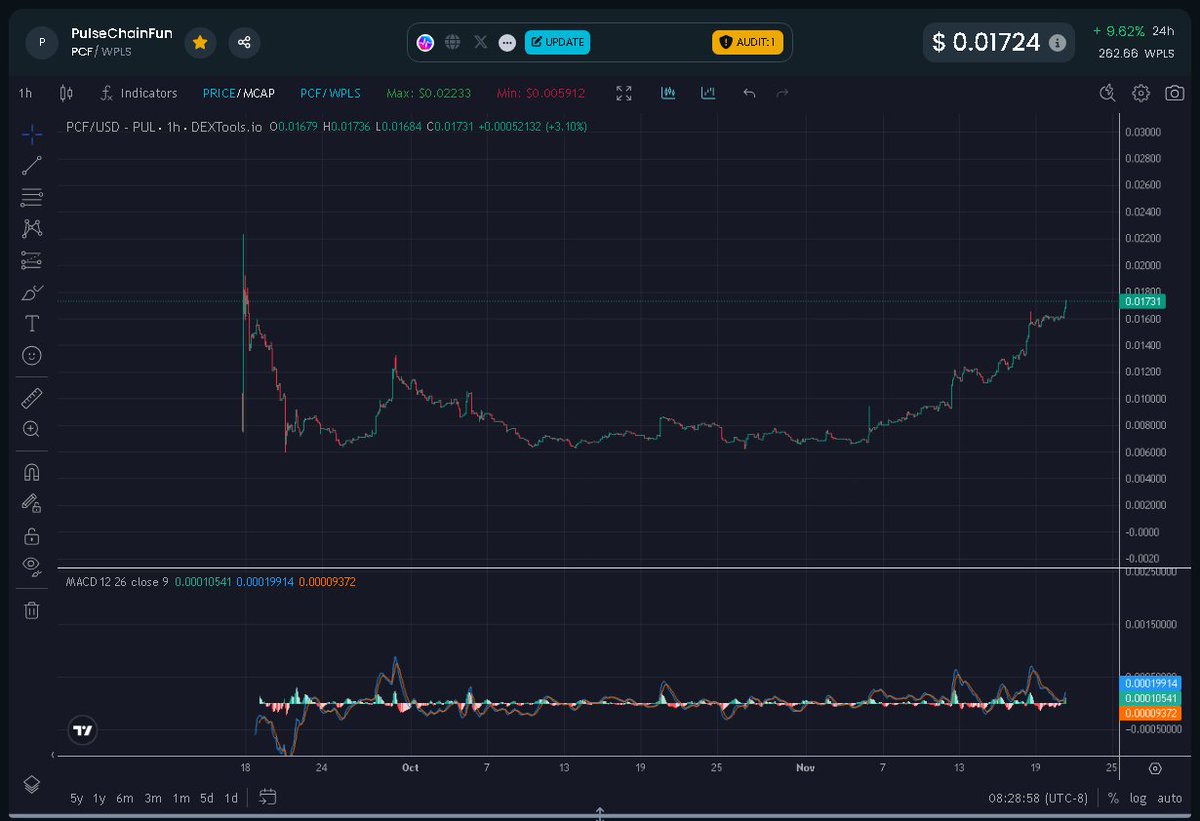Toggle the favorite star for PulseChainFun

pos(200,42)
